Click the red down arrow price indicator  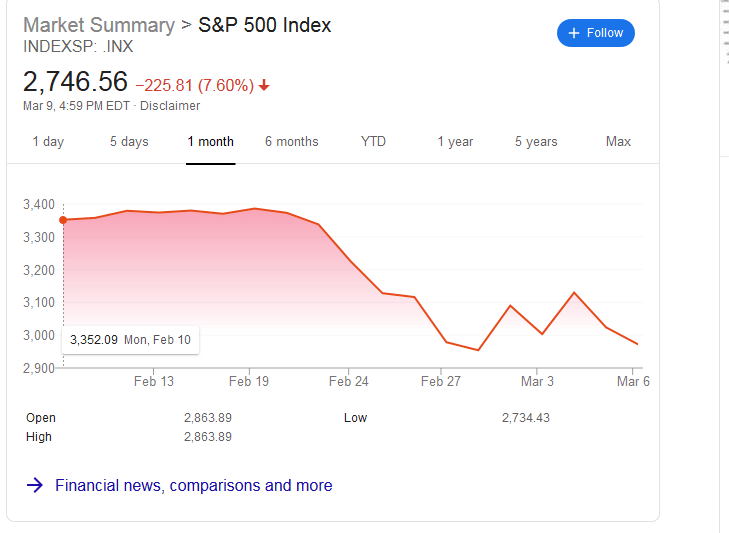tap(264, 85)
